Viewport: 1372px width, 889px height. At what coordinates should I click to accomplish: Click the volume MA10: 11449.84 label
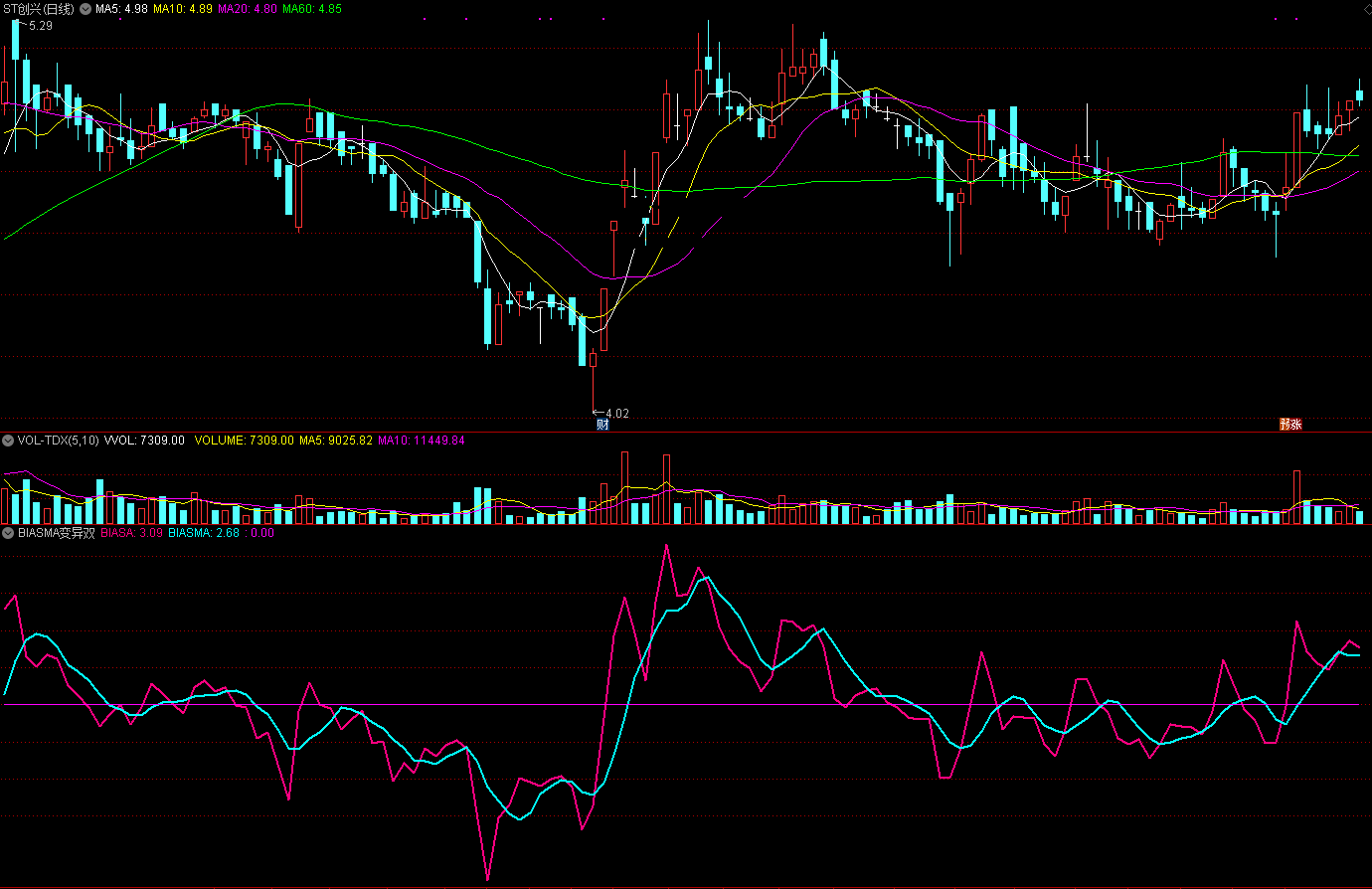click(x=422, y=441)
